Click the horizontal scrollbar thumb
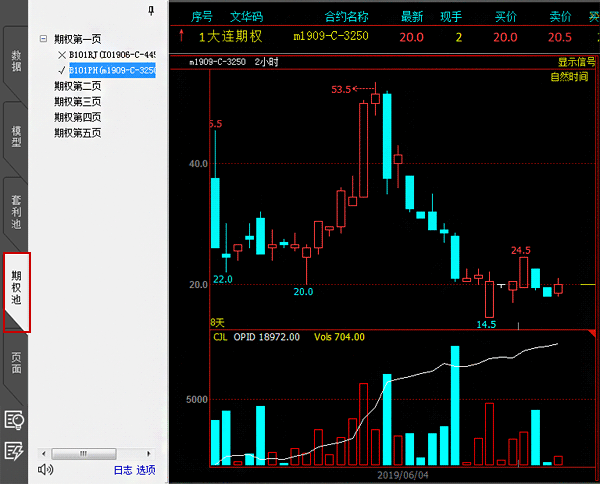This screenshot has height=484, width=600. click(84, 454)
